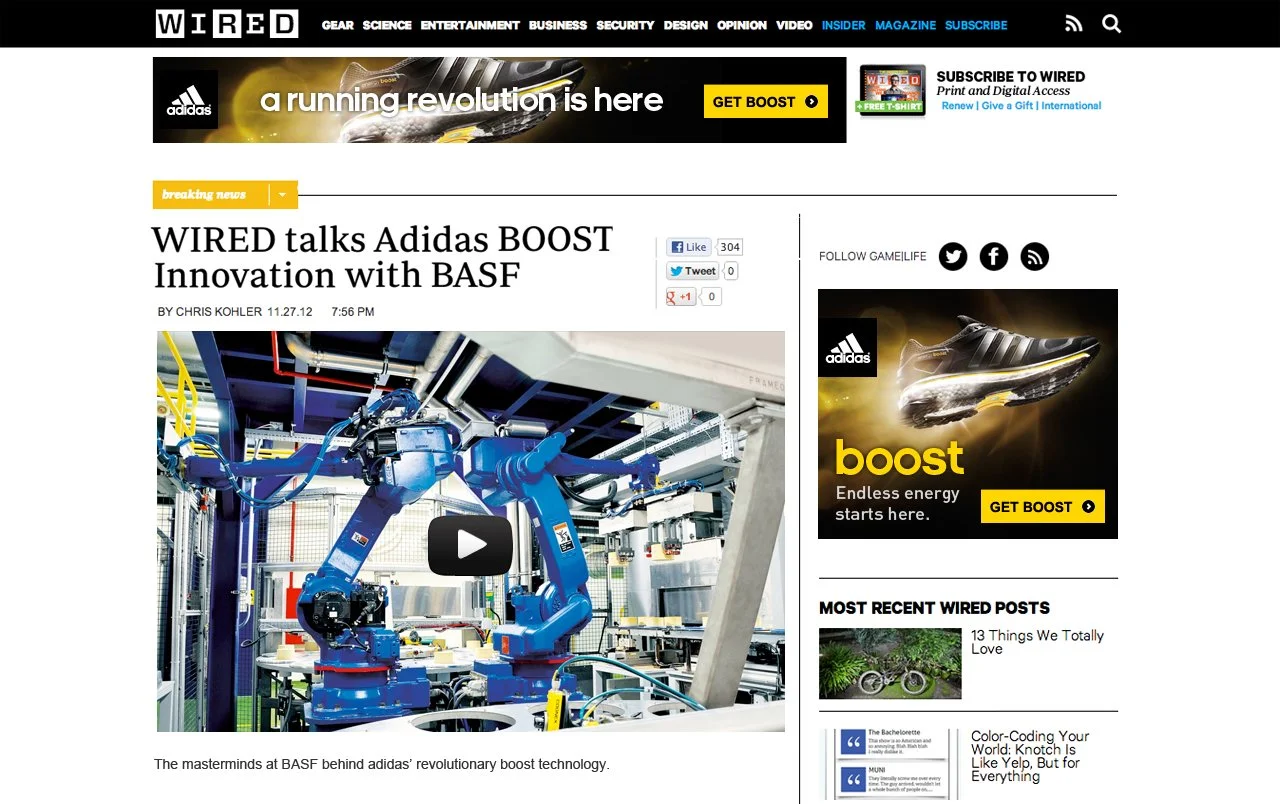Viewport: 1280px width, 804px height.
Task: Go to the MAGAZINE section
Action: (x=905, y=25)
